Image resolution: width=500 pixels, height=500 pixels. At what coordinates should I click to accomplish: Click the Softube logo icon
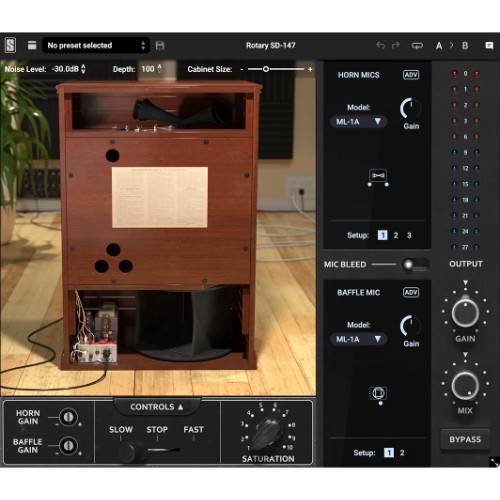(10, 45)
